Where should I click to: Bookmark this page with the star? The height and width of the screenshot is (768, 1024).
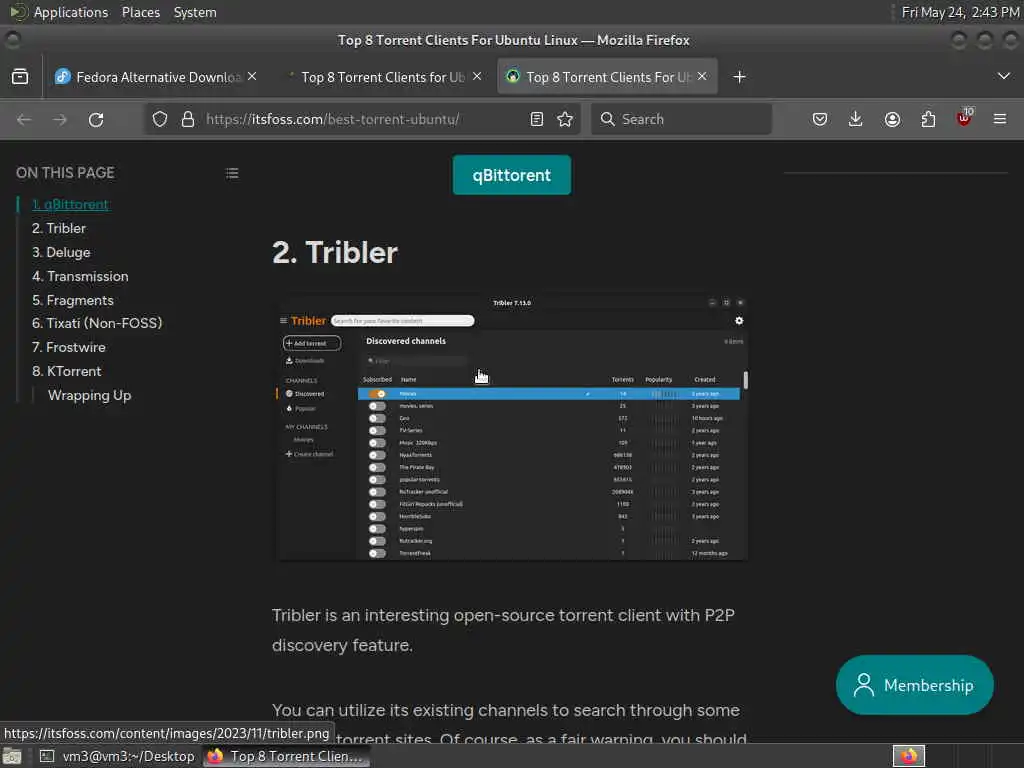coord(566,120)
